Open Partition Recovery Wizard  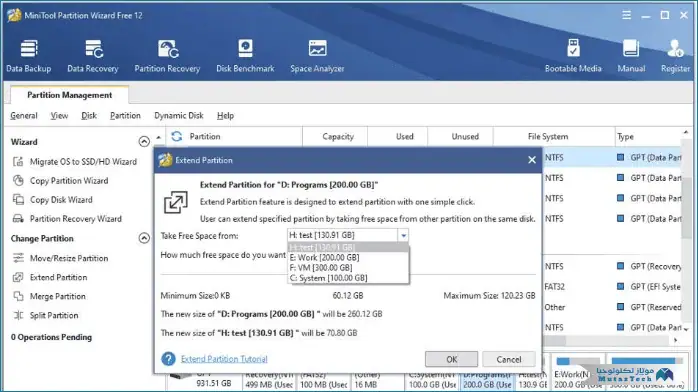tap(67, 219)
